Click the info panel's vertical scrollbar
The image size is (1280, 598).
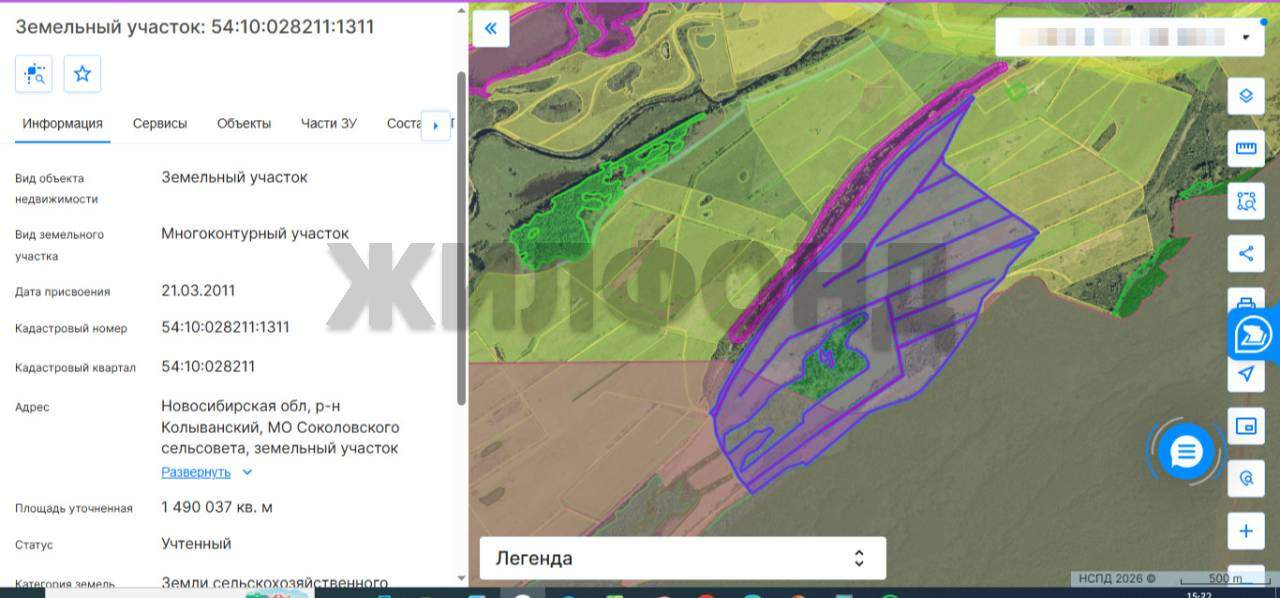pyautogui.click(x=461, y=238)
